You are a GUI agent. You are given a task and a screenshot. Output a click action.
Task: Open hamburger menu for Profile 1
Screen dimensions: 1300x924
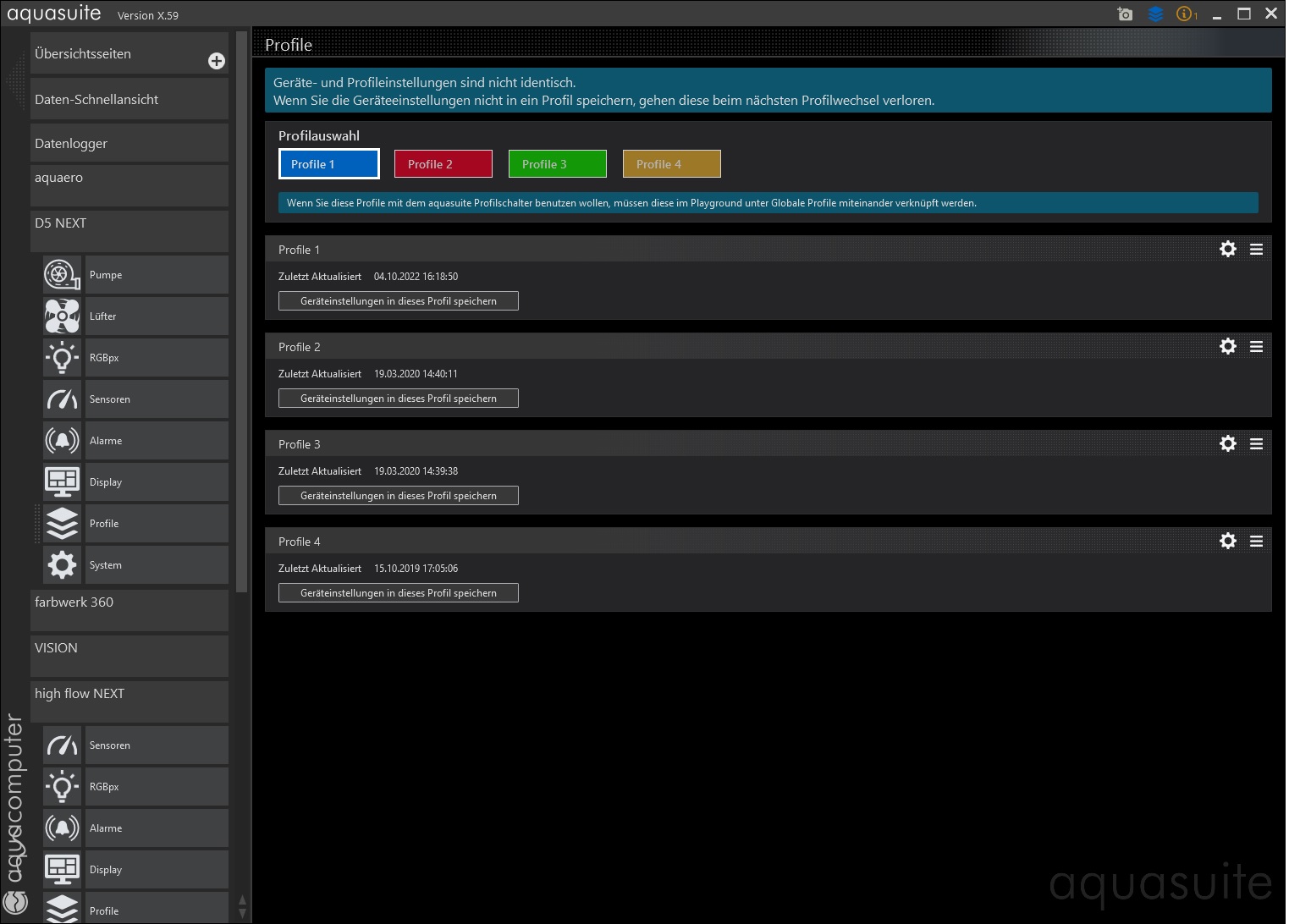coord(1257,250)
